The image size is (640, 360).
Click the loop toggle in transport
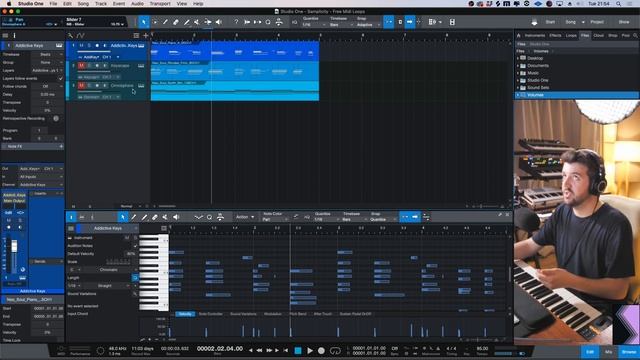click(335, 351)
